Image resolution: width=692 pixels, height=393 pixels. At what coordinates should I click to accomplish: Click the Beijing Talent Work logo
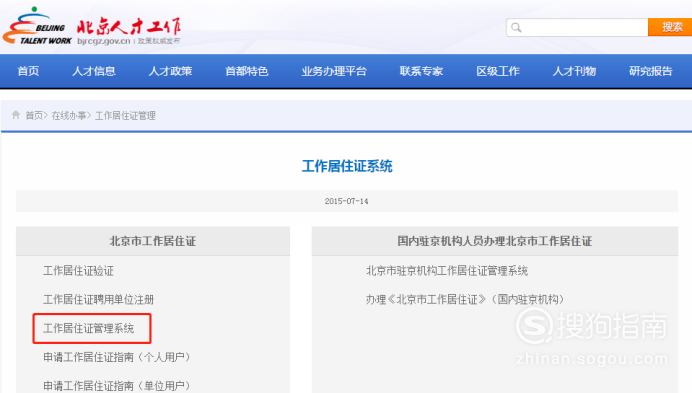37,26
